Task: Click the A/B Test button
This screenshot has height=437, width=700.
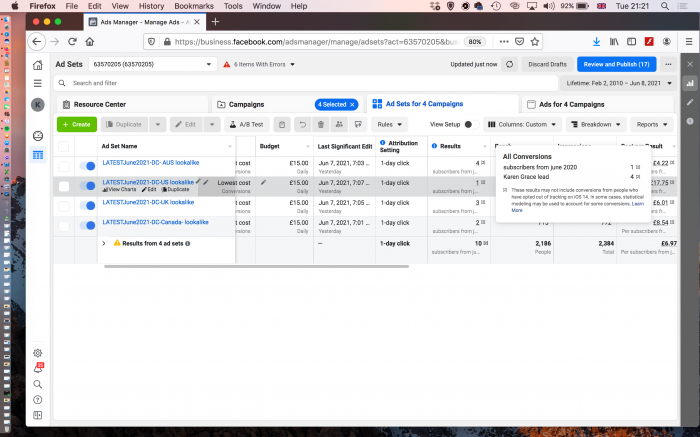Action: click(247, 125)
